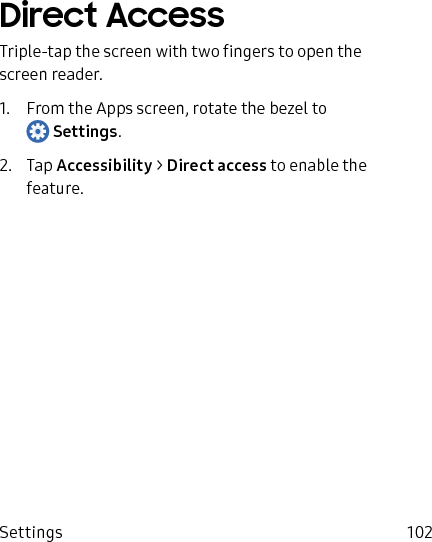This screenshot has width=432, height=542.
Task: Click the step number 2 marker
Action: pyautogui.click(x=6, y=166)
